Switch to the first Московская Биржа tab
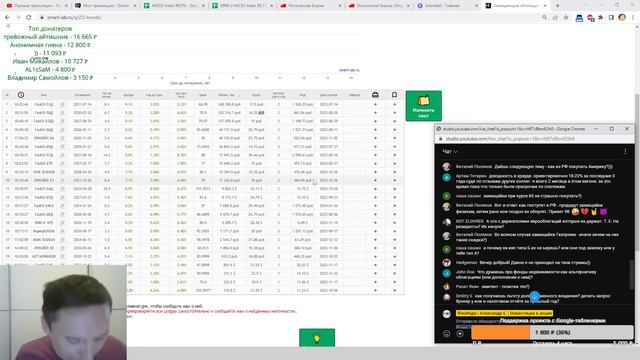This screenshot has width=640, height=360. click(x=310, y=6)
